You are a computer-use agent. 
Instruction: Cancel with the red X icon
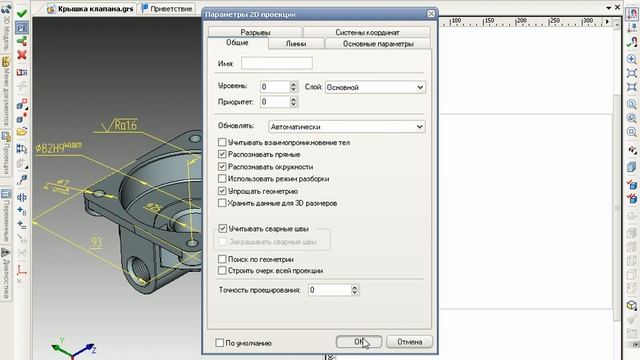click(x=22, y=55)
